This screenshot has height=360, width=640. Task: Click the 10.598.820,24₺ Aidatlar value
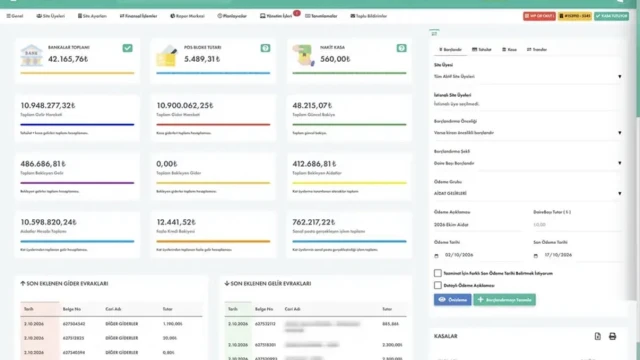49,222
